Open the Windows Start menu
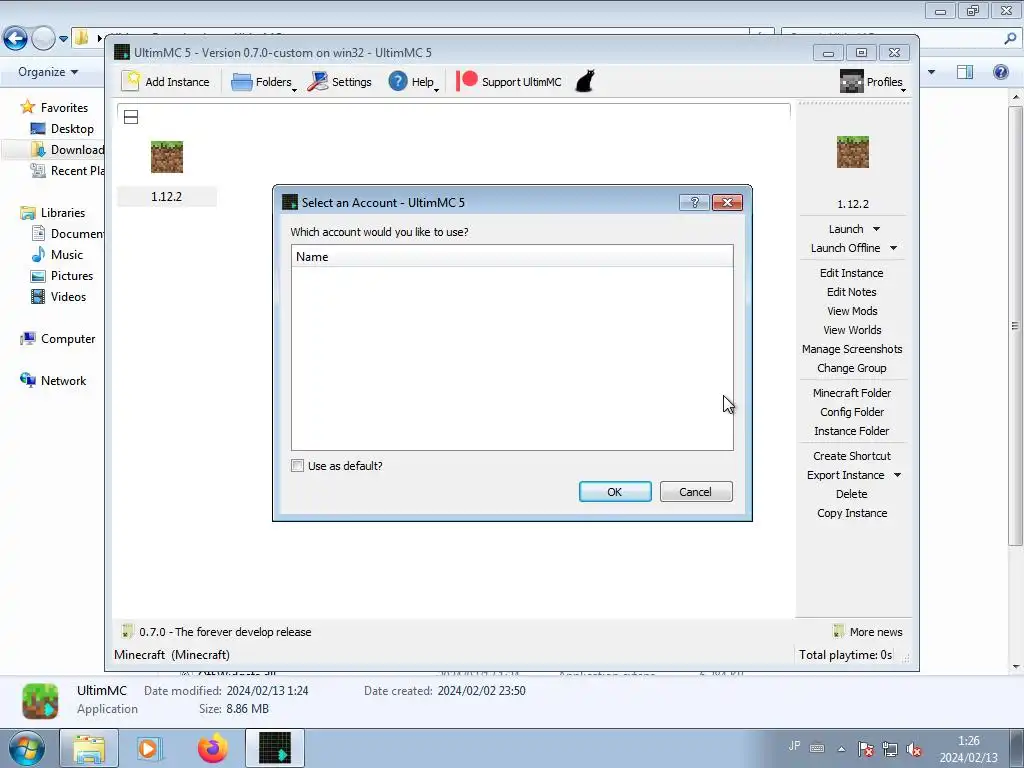The width and height of the screenshot is (1024, 768). tap(25, 748)
